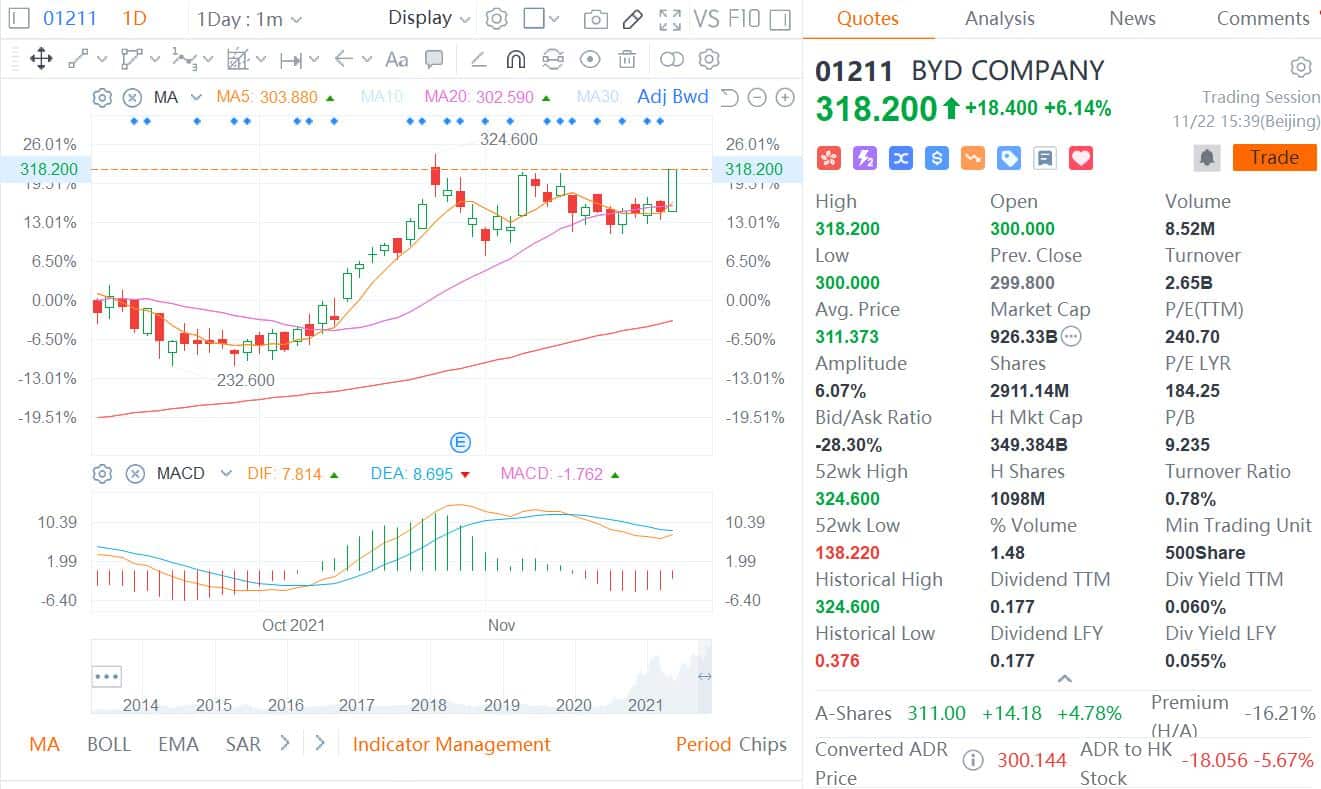This screenshot has width=1321, height=789.
Task: Open the MA indicator dropdown arrow
Action: coord(194,97)
